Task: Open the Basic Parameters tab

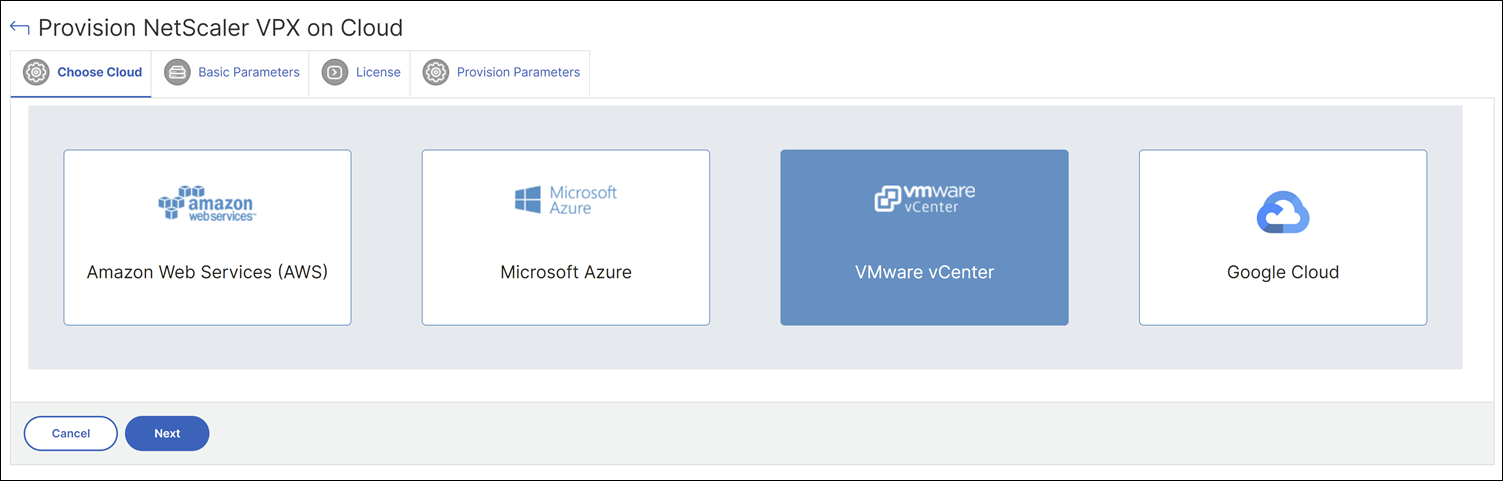Action: pos(249,73)
